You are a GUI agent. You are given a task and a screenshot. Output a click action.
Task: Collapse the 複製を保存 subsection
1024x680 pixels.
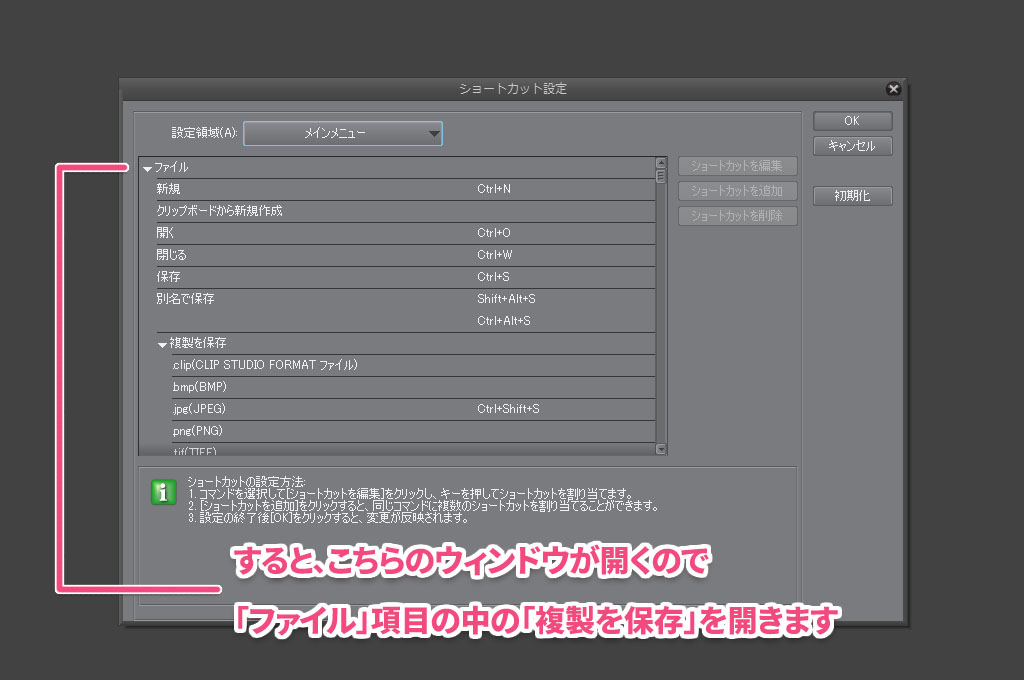pos(162,344)
